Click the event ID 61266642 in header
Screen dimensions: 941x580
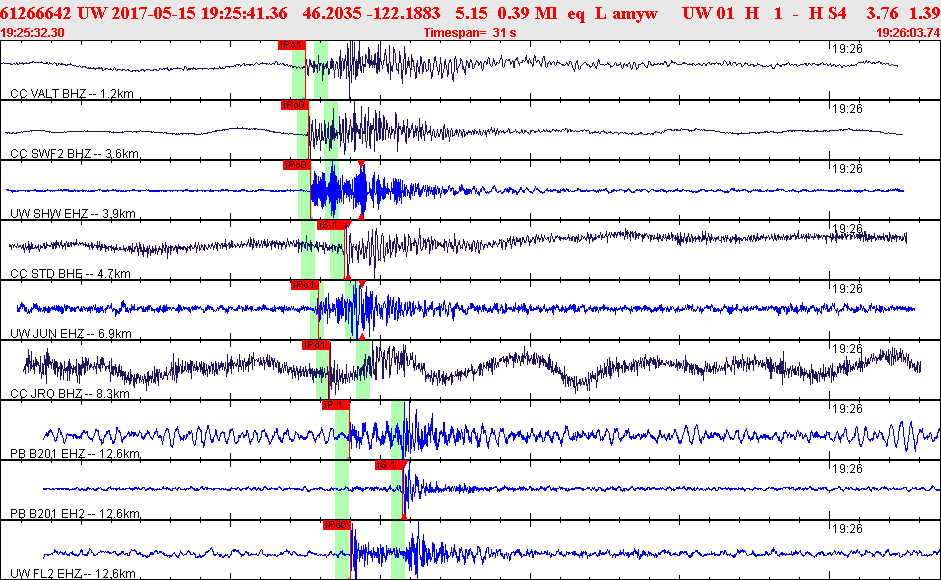[x=36, y=13]
